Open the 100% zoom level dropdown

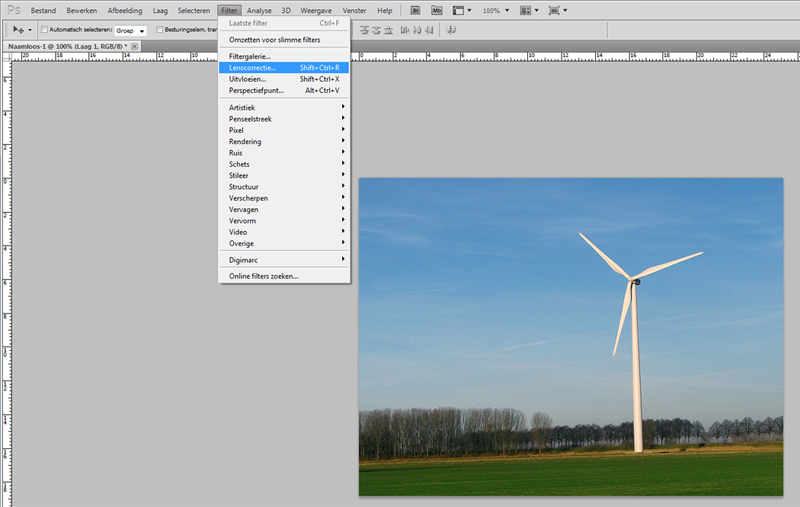(497, 10)
